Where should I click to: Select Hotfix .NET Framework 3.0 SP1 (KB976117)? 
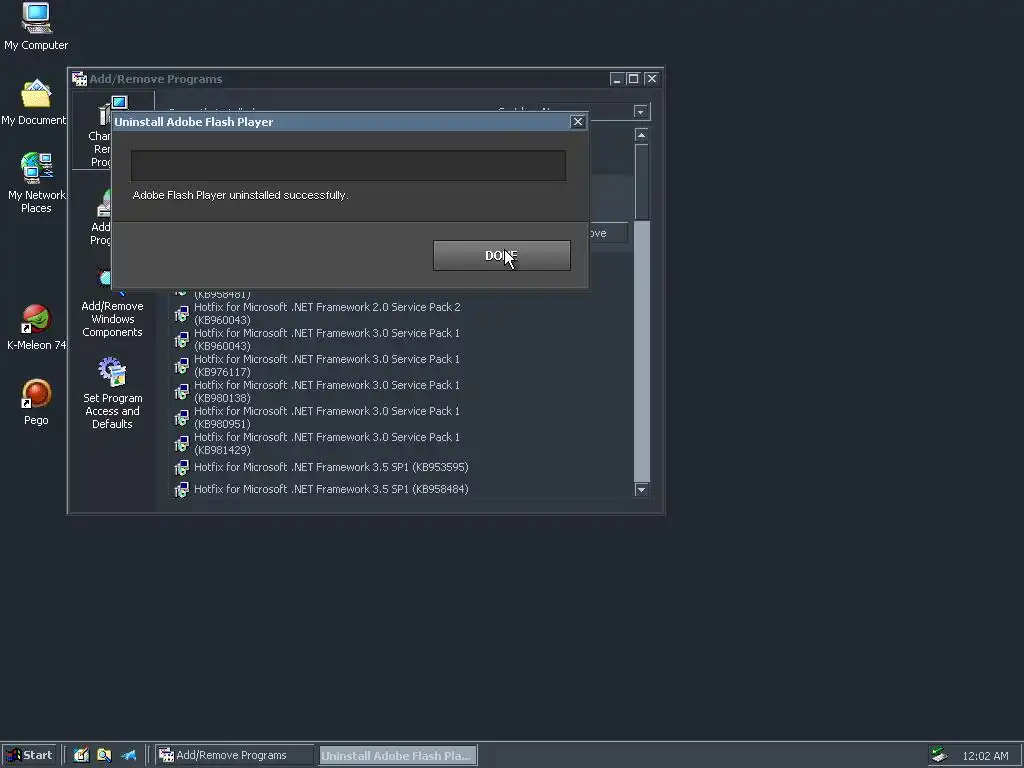pos(327,366)
